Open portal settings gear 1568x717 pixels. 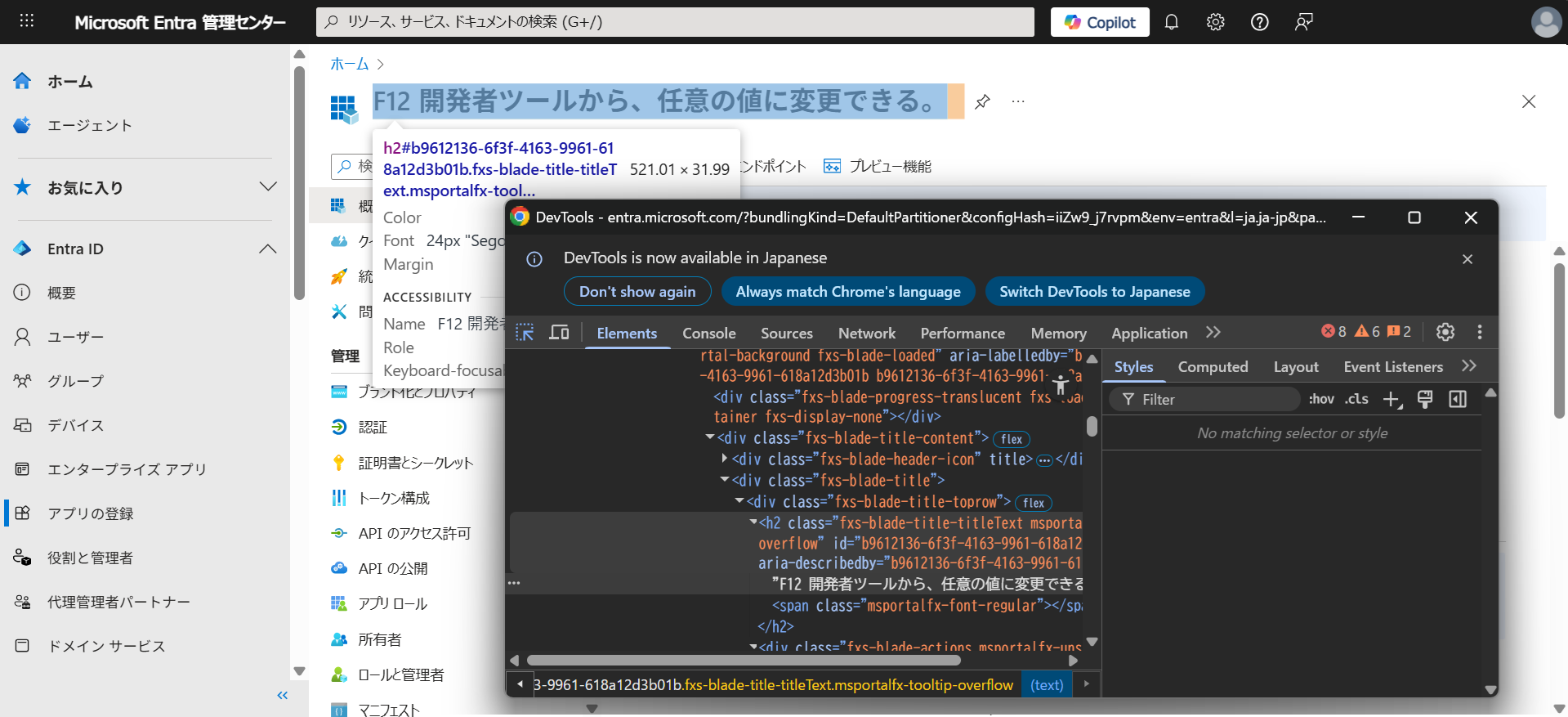point(1216,22)
